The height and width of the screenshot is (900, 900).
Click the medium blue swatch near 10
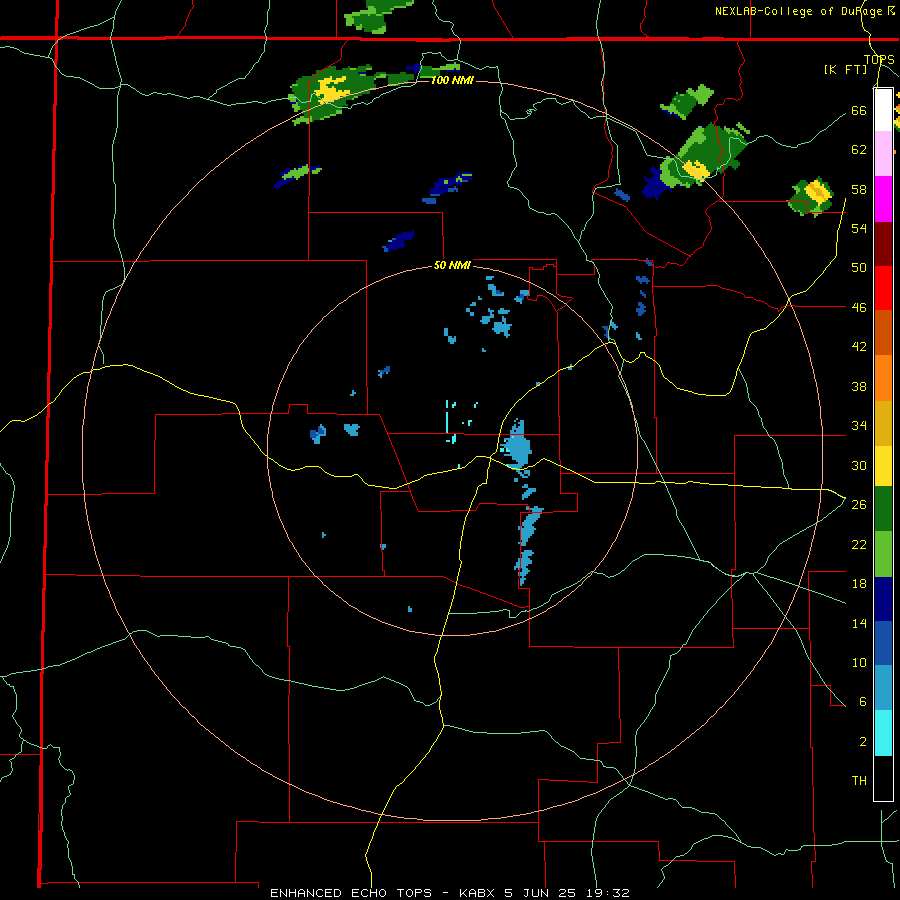coord(883,643)
